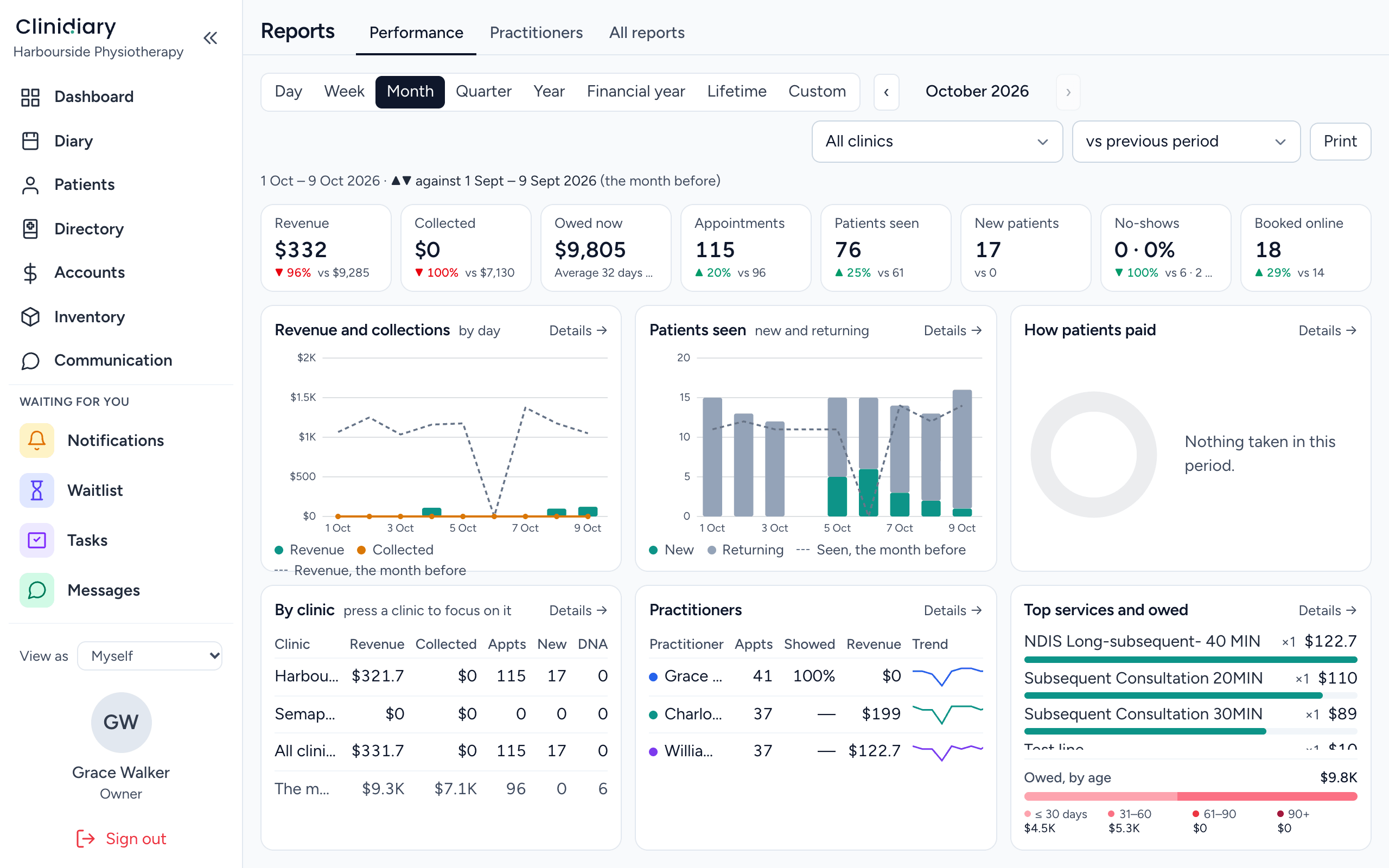The image size is (1389, 868).
Task: Click the Communication speech bubble icon
Action: pyautogui.click(x=30, y=361)
